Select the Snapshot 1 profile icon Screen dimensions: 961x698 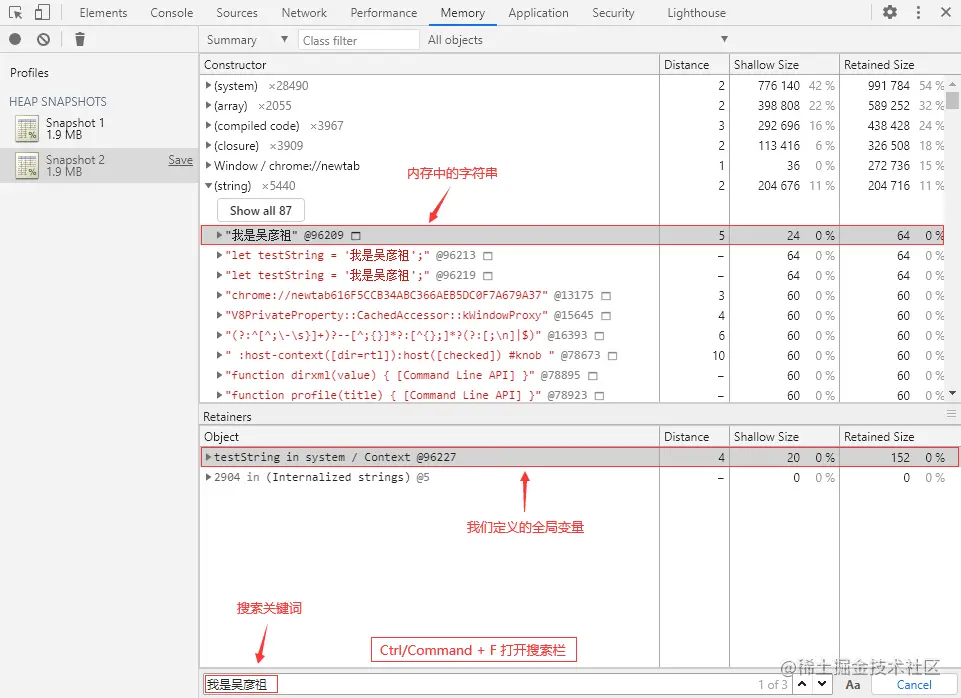[27, 129]
